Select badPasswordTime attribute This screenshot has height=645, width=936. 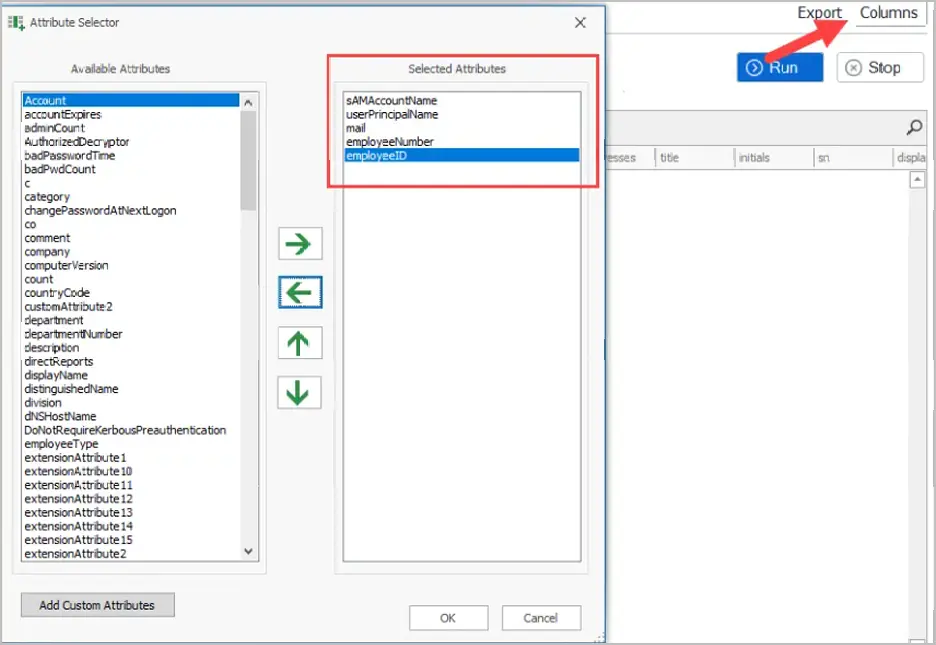[69, 155]
